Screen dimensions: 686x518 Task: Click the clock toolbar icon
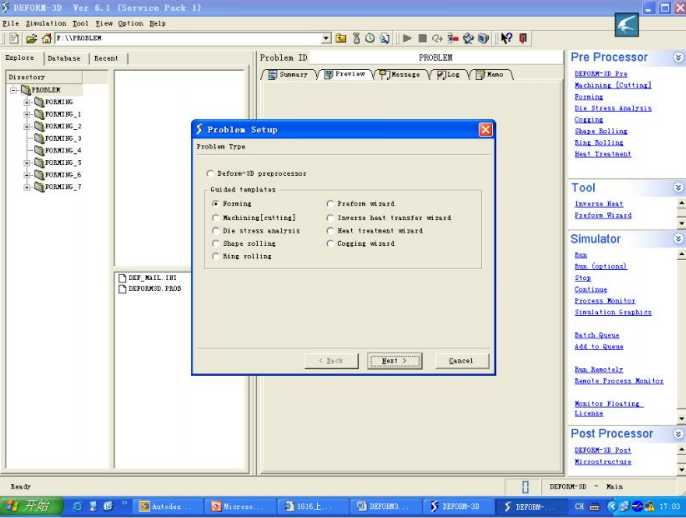tap(370, 38)
